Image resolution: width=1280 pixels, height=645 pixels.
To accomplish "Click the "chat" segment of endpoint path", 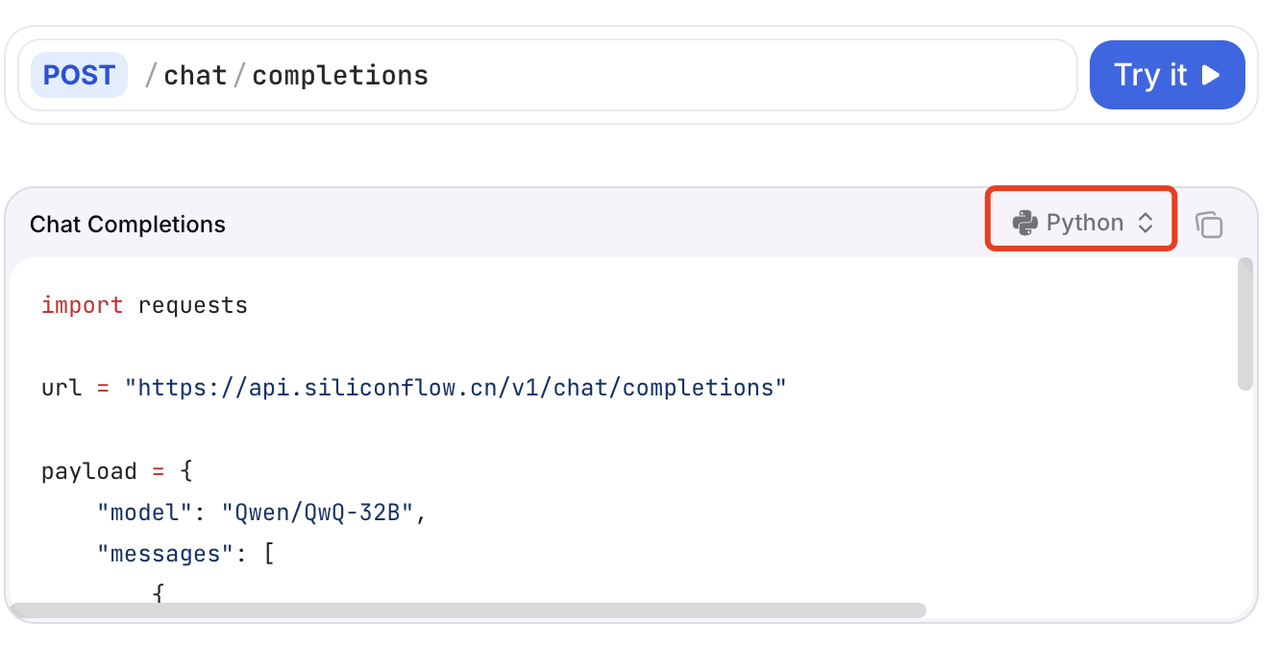I will tap(195, 75).
